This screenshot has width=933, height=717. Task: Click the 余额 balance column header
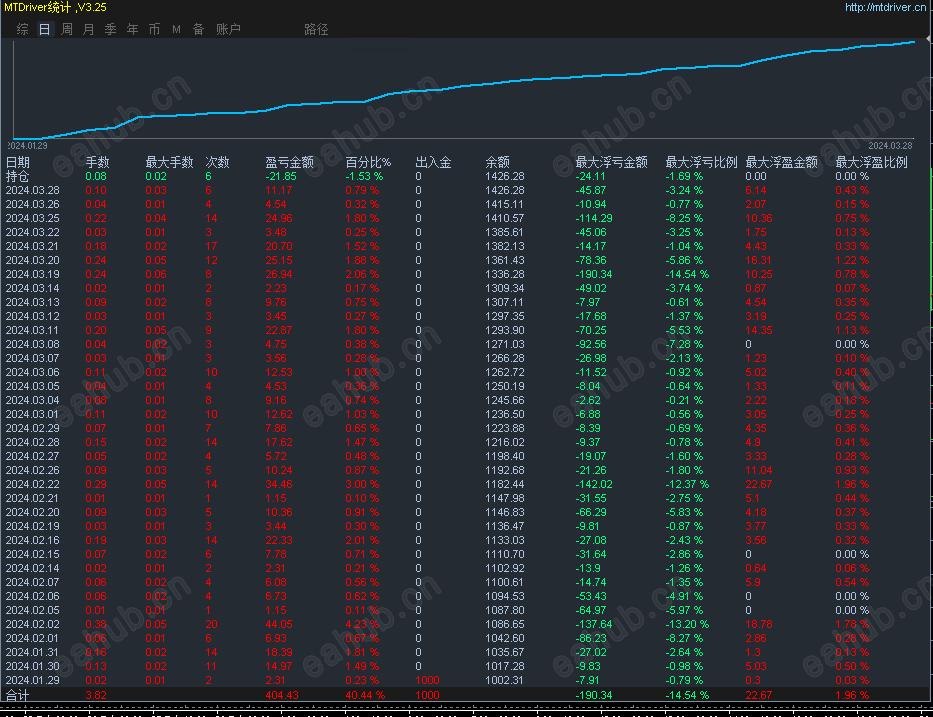tap(497, 162)
